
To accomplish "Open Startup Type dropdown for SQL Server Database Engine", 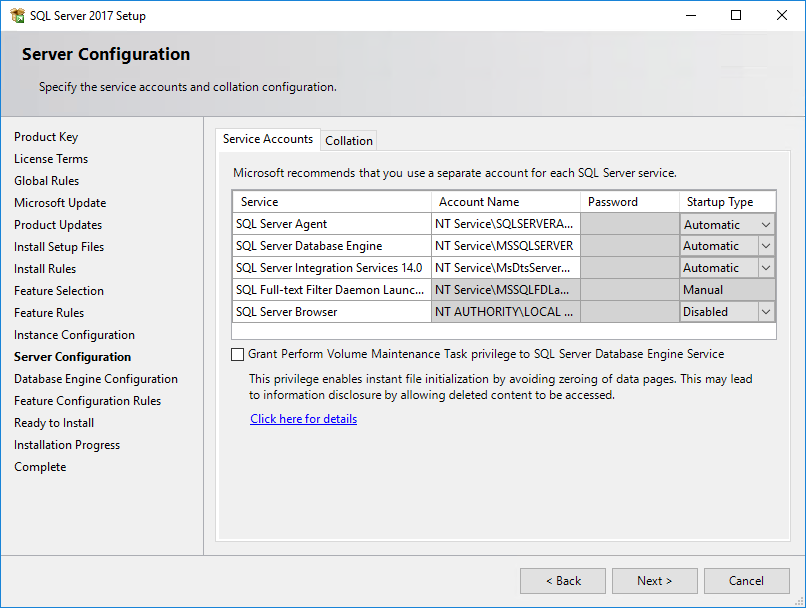I will [x=765, y=246].
